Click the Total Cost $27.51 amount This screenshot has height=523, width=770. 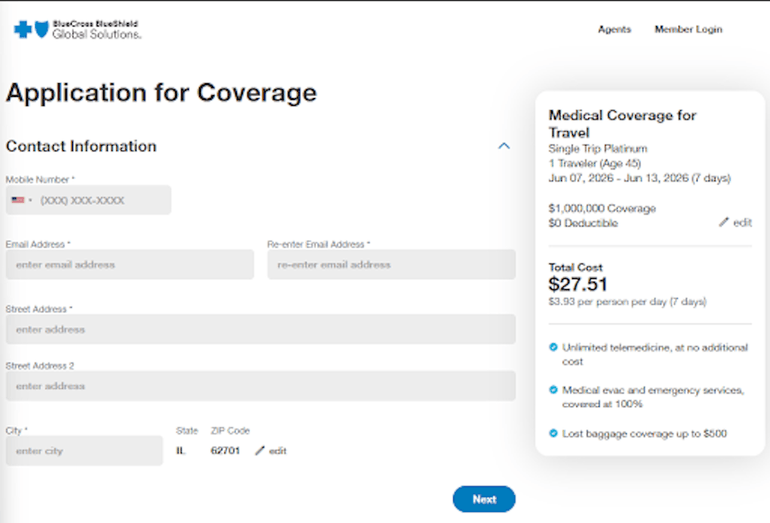click(x=578, y=284)
